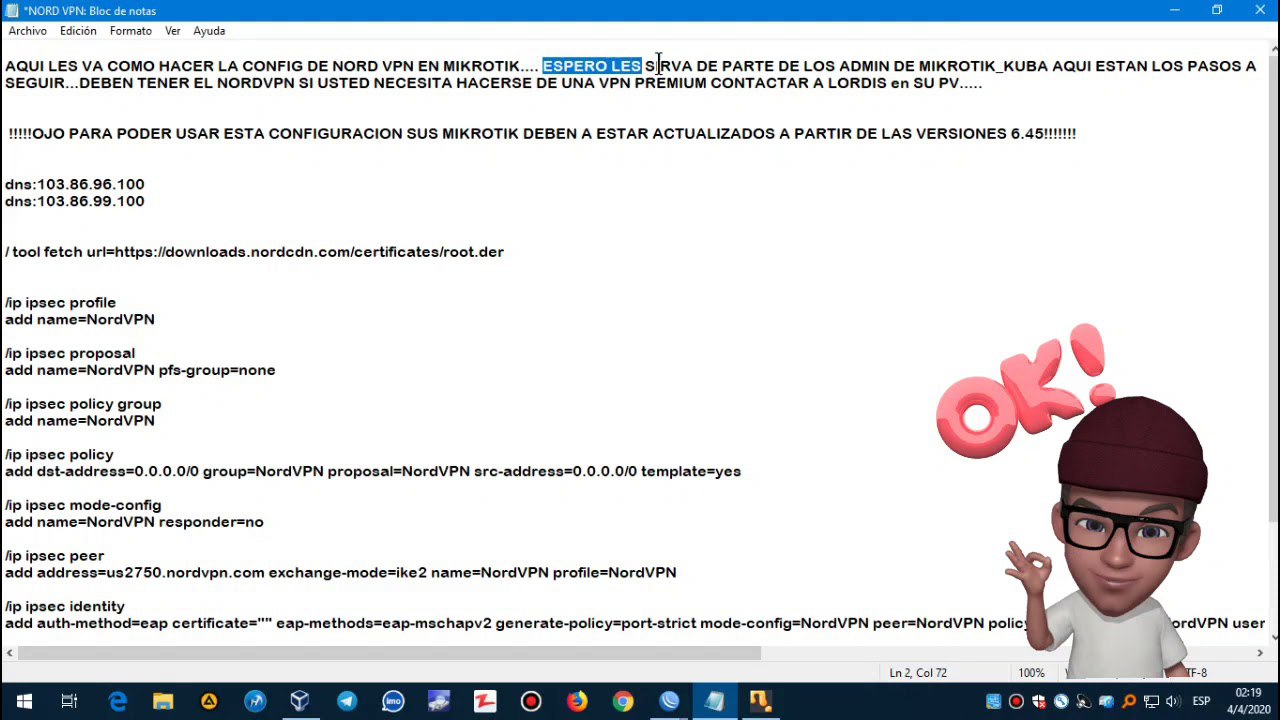This screenshot has height=720, width=1280.
Task: Click the network icon in system tray
Action: tap(1151, 701)
